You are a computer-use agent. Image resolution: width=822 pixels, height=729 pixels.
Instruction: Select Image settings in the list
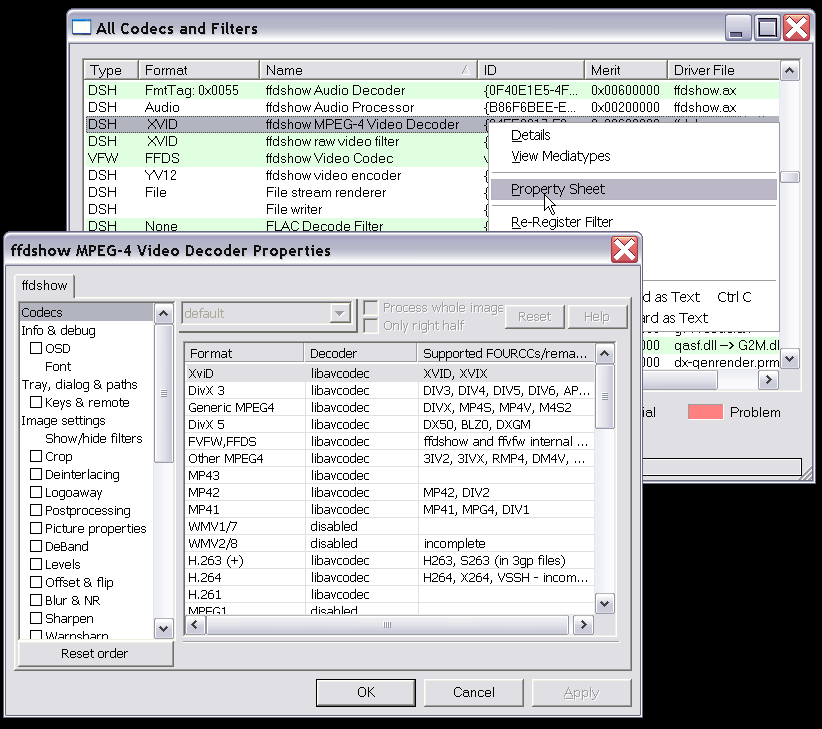pyautogui.click(x=63, y=420)
